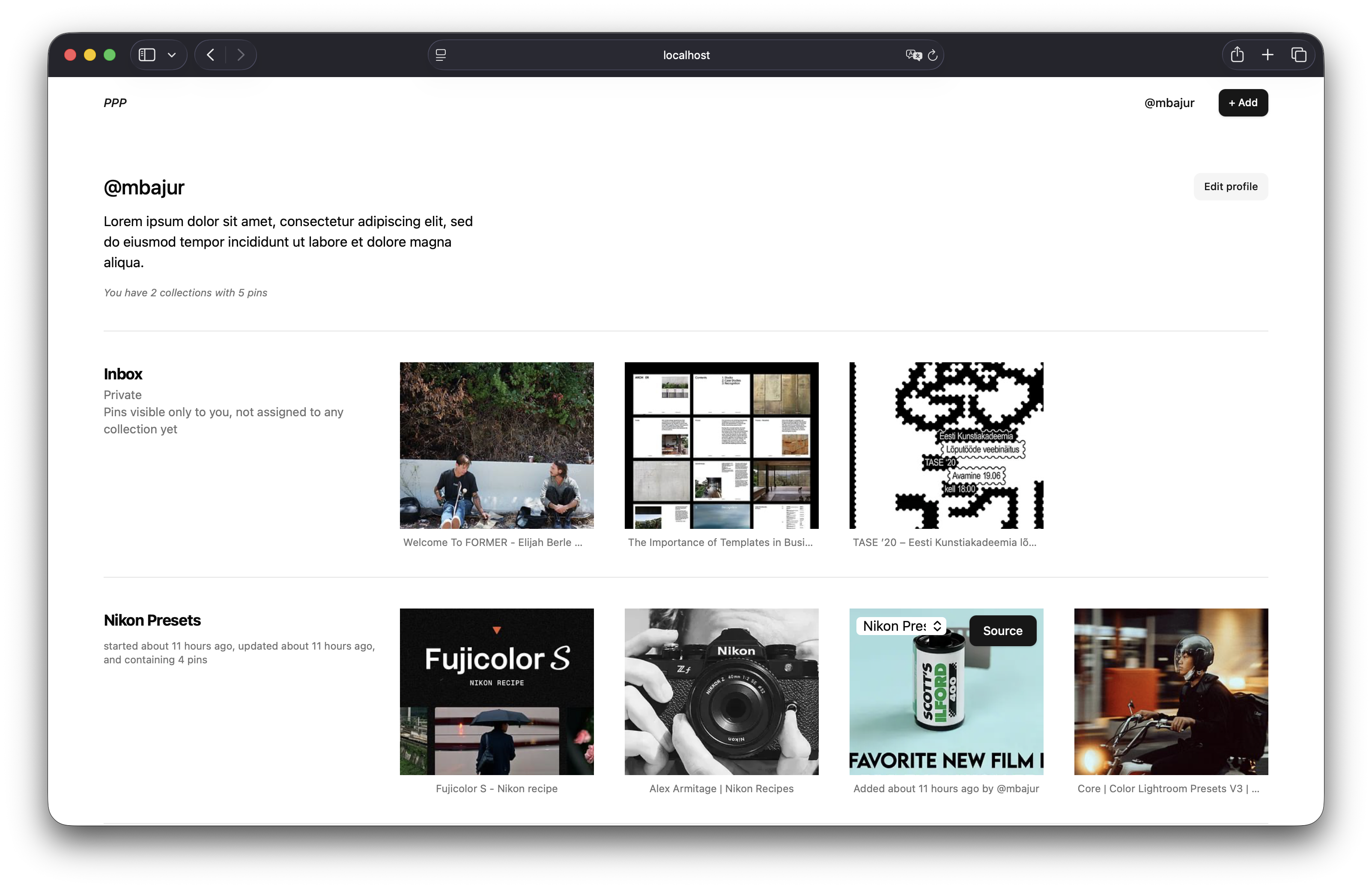Click the 'The Importance of Templates in Busi...' caption

point(721,543)
